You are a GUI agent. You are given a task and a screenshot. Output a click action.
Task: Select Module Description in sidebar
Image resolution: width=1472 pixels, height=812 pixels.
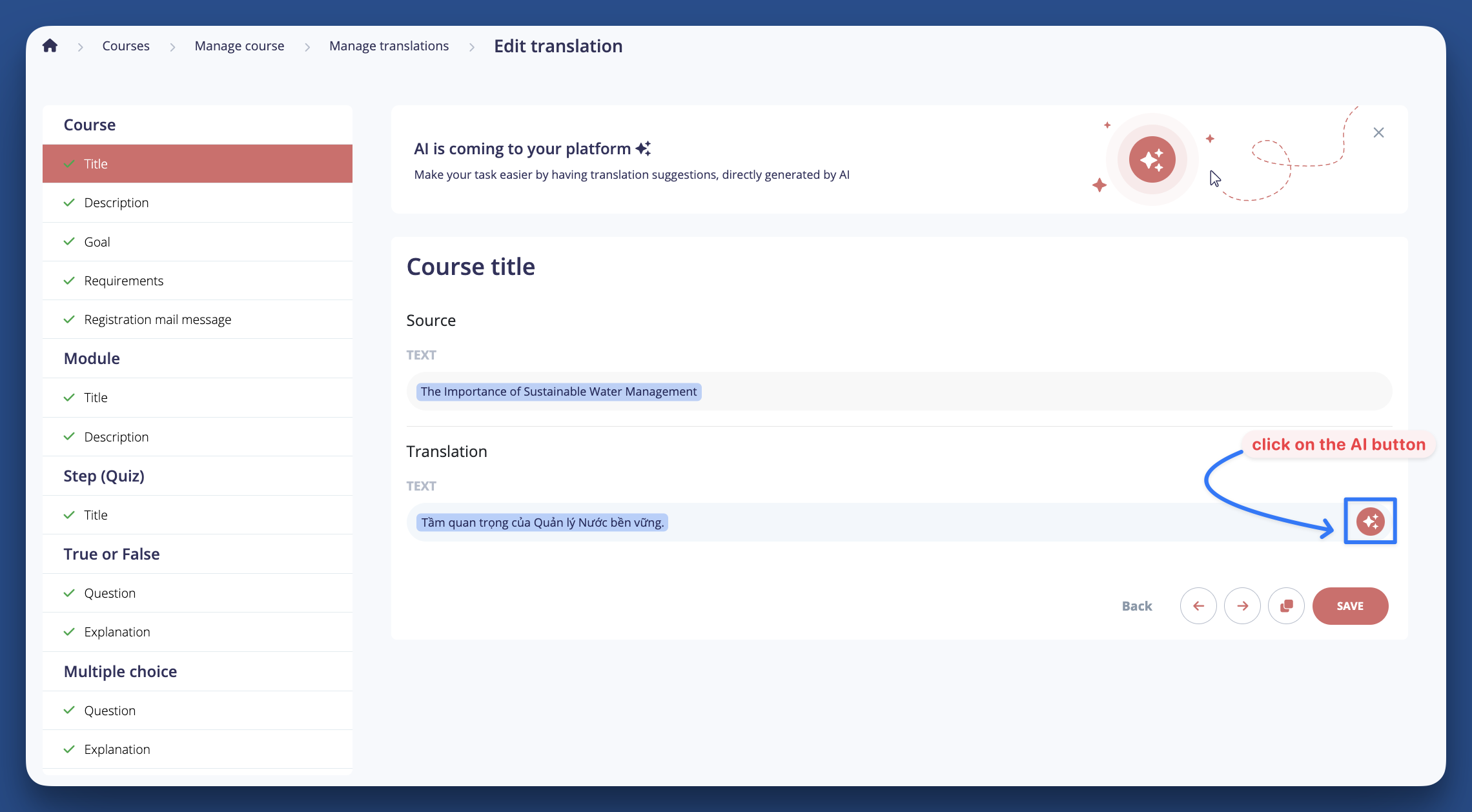[x=198, y=437]
